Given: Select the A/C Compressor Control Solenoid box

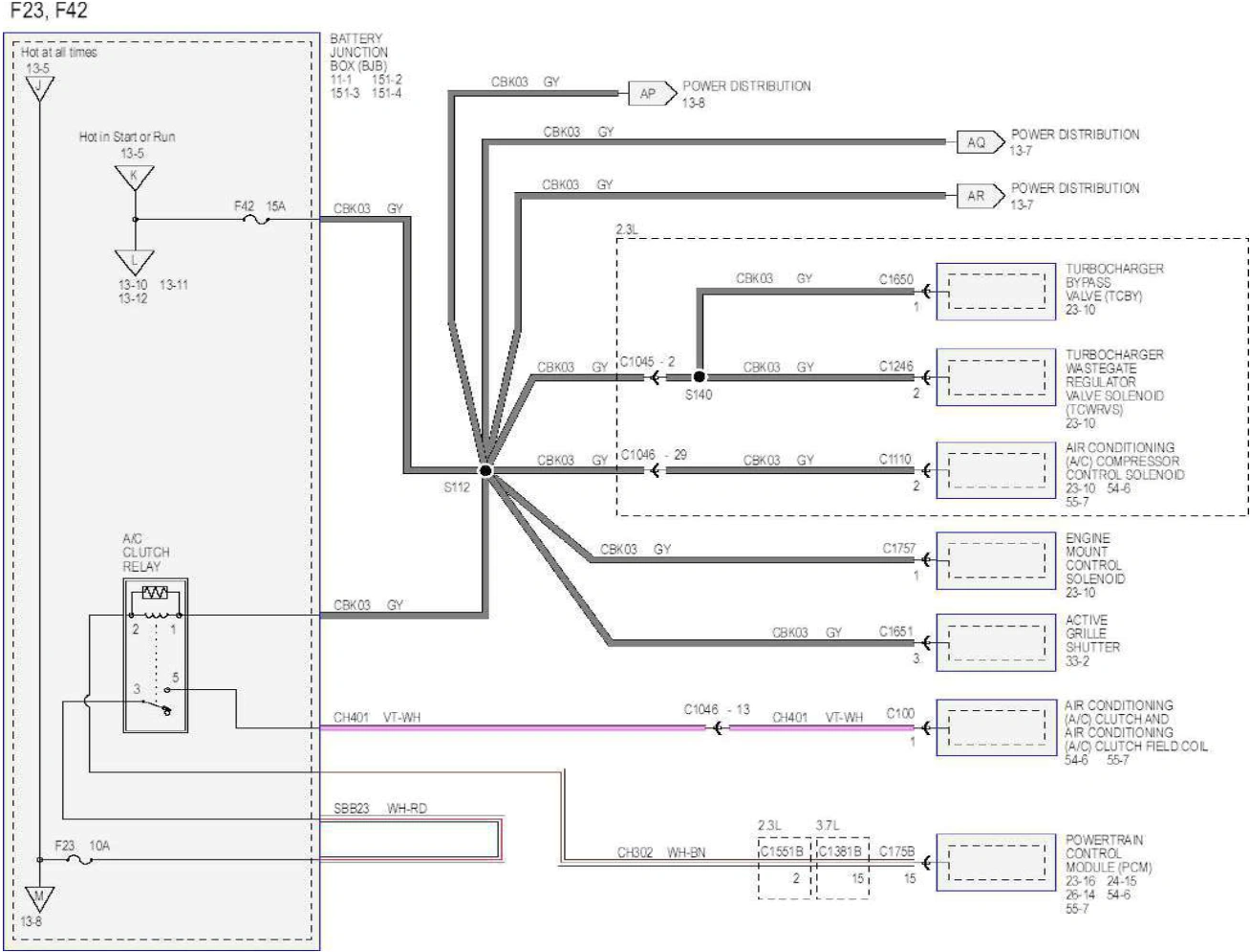Looking at the screenshot, I should click(x=996, y=470).
